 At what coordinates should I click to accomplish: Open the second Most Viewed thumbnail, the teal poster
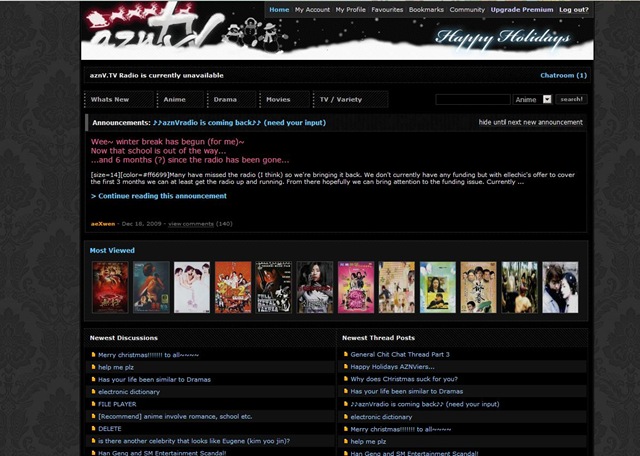click(151, 287)
